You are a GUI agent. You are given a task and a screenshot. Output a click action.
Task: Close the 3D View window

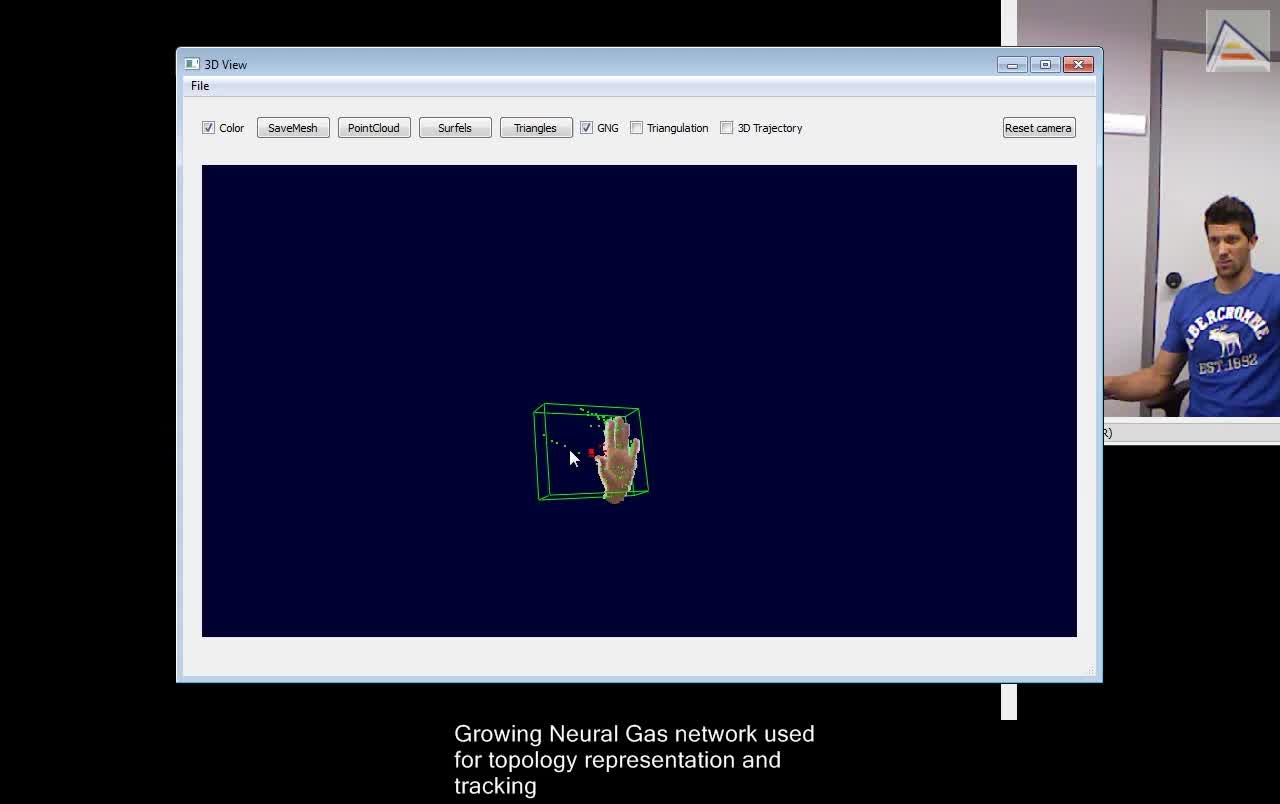coord(1078,65)
